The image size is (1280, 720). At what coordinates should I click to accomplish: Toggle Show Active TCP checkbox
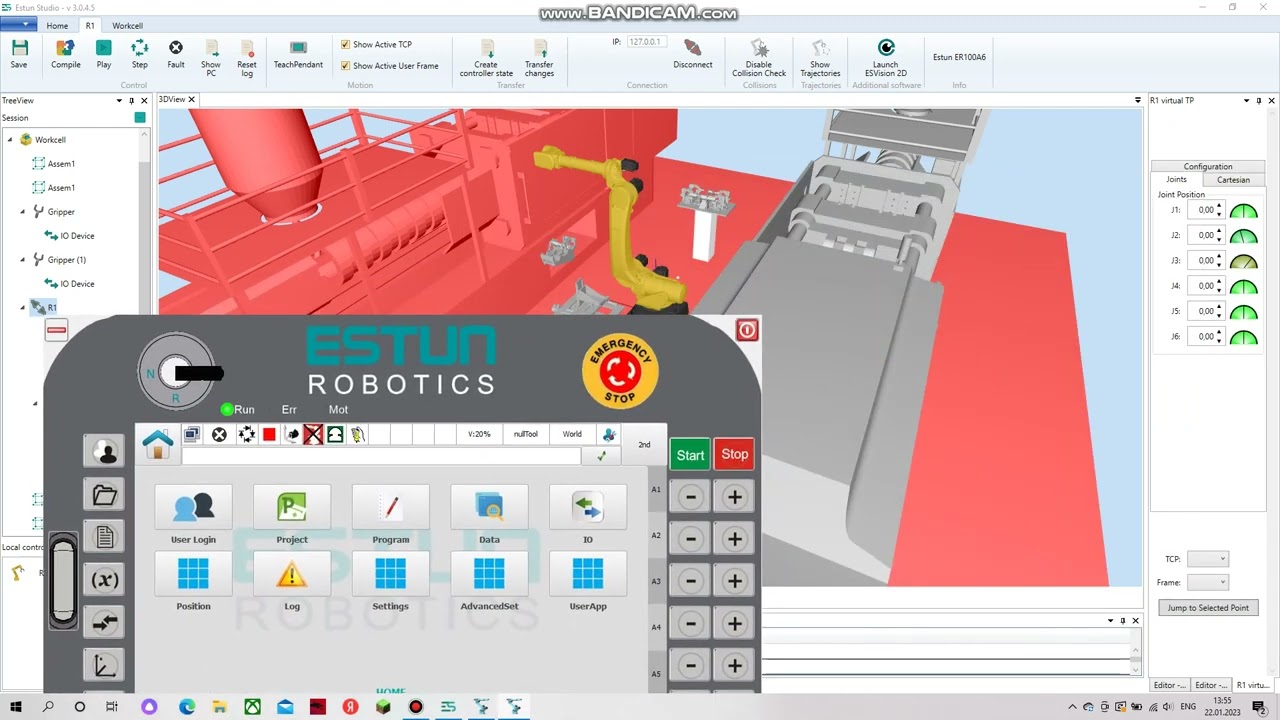pos(345,45)
